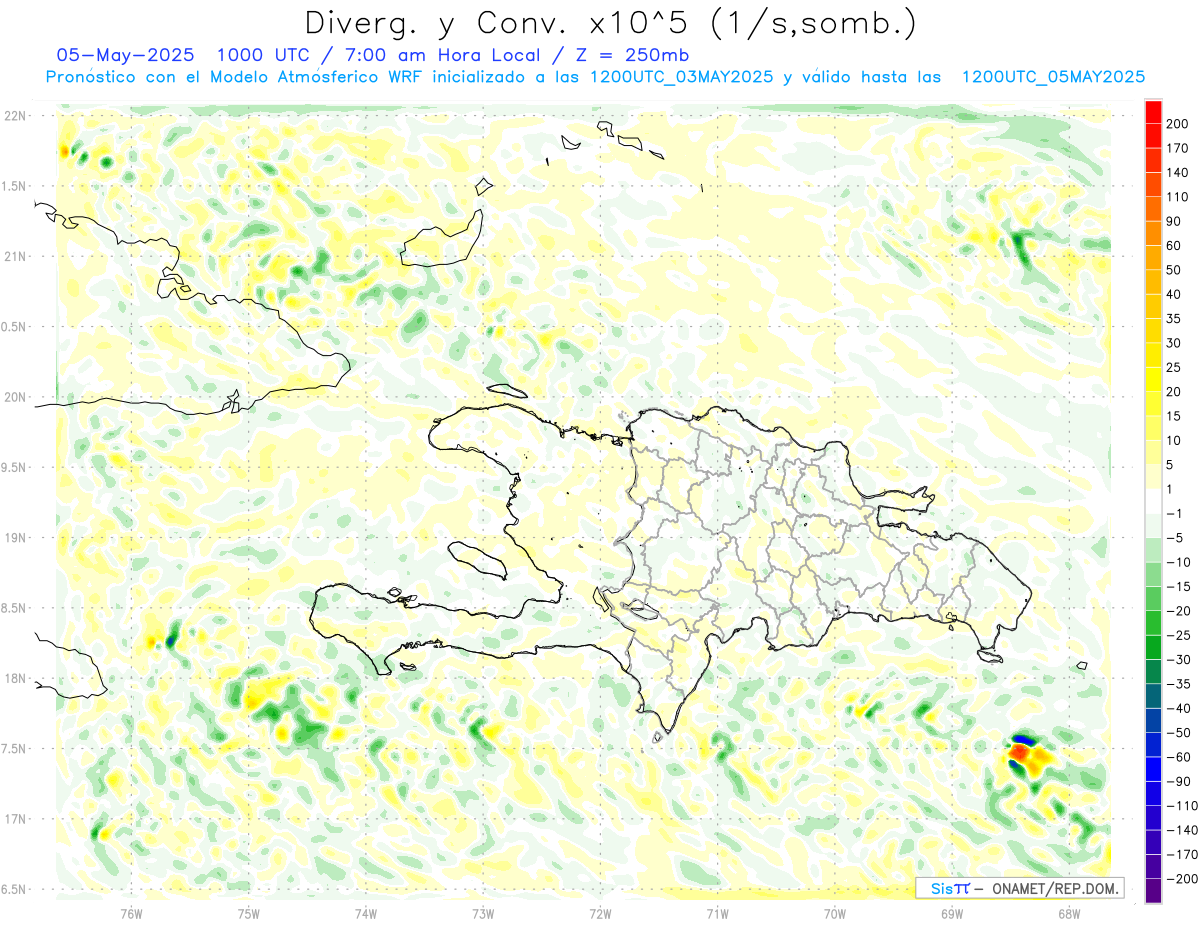The image size is (1200, 927).
Task: Select the legend swatch between -25 and -30
Action: tap(1153, 647)
